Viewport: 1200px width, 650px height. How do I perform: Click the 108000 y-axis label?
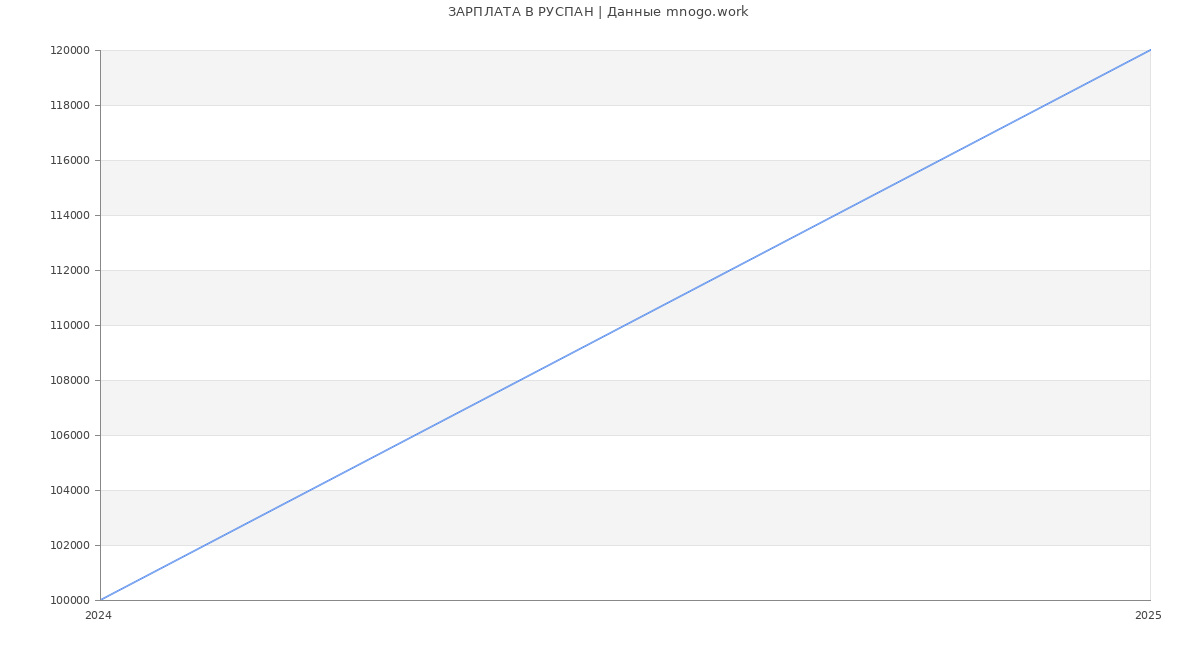click(x=70, y=380)
